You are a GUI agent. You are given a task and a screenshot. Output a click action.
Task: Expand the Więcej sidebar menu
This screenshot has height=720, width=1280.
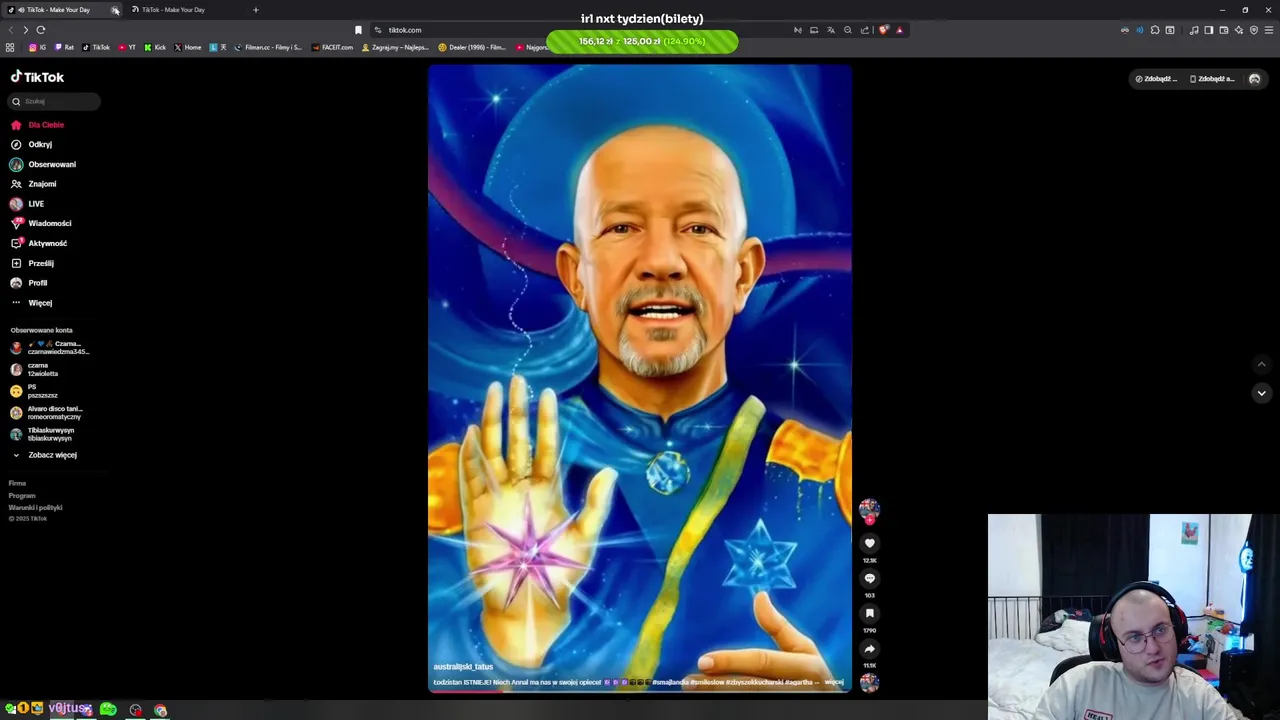tap(31, 303)
